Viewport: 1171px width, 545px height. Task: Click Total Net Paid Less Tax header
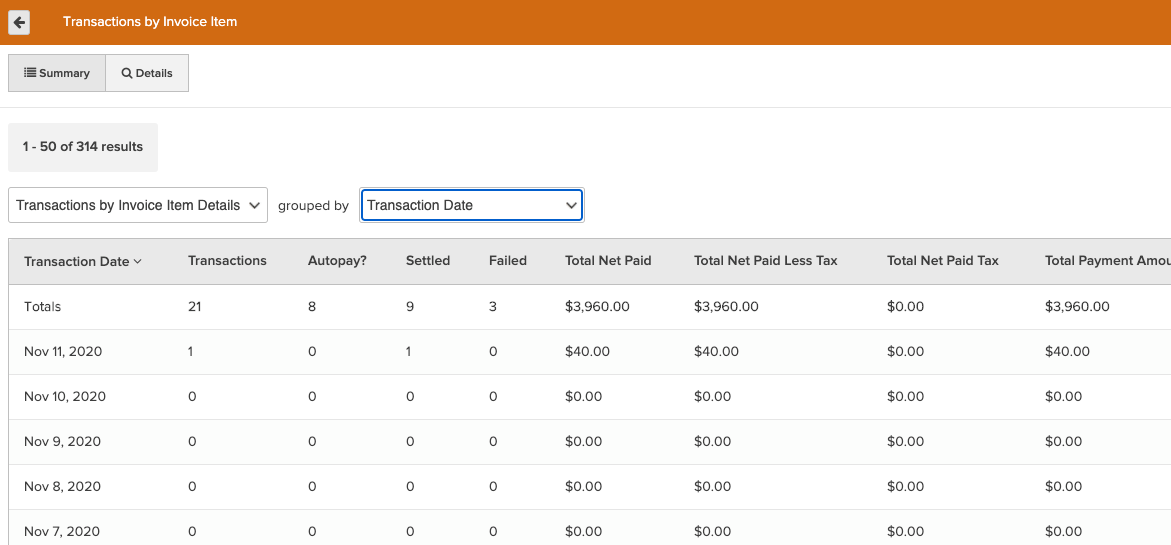coord(766,261)
